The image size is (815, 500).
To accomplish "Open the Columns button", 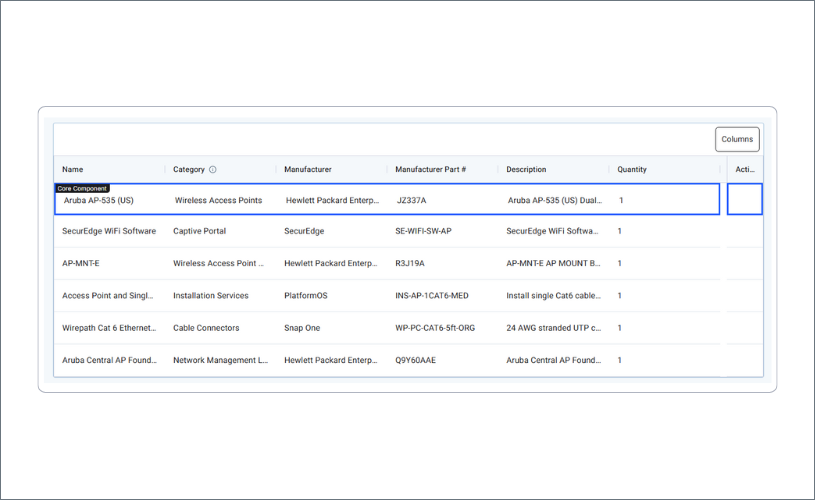I will (x=737, y=139).
